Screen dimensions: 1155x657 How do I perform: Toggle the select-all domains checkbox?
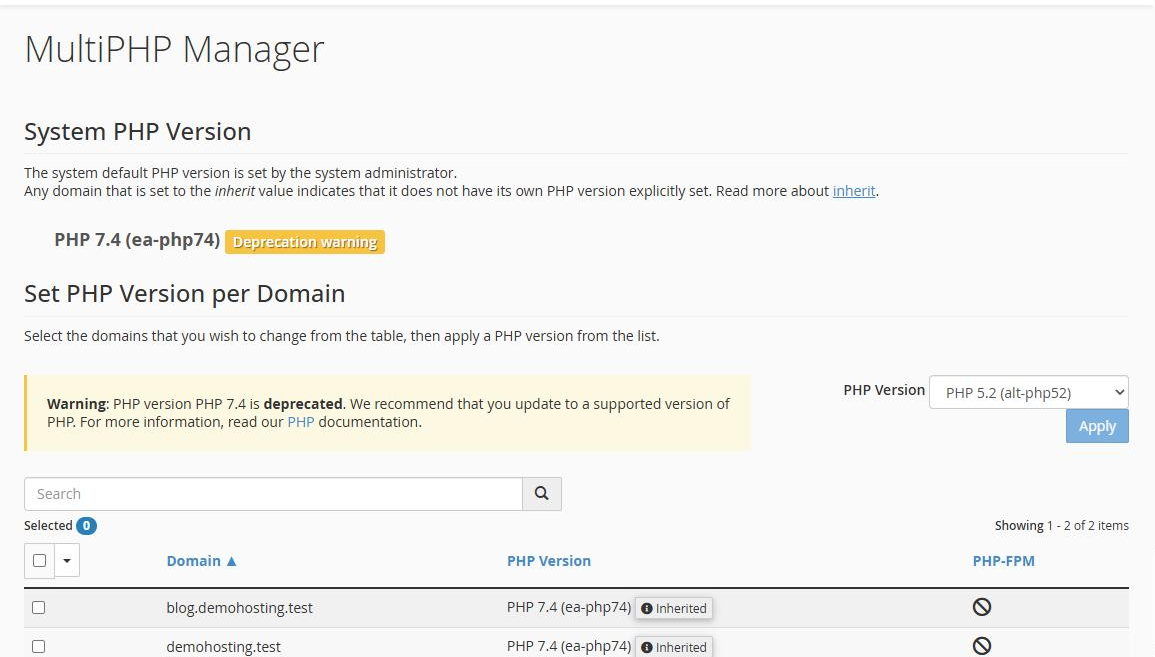(x=40, y=561)
